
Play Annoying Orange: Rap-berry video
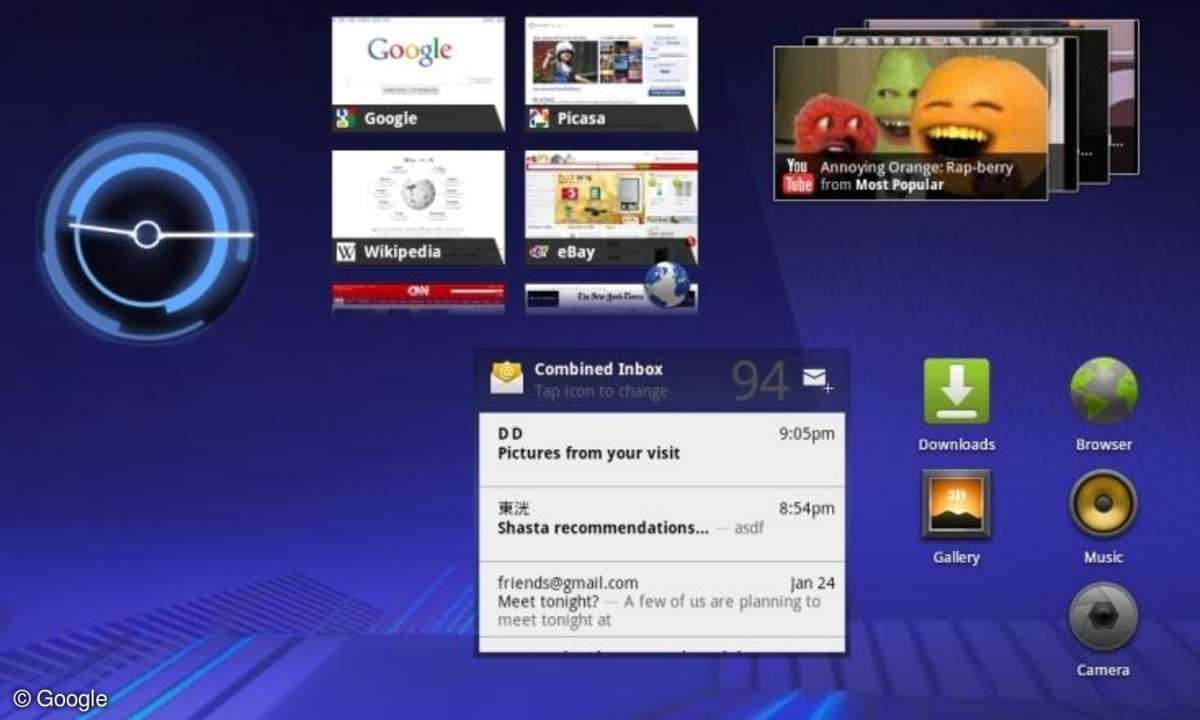point(910,123)
